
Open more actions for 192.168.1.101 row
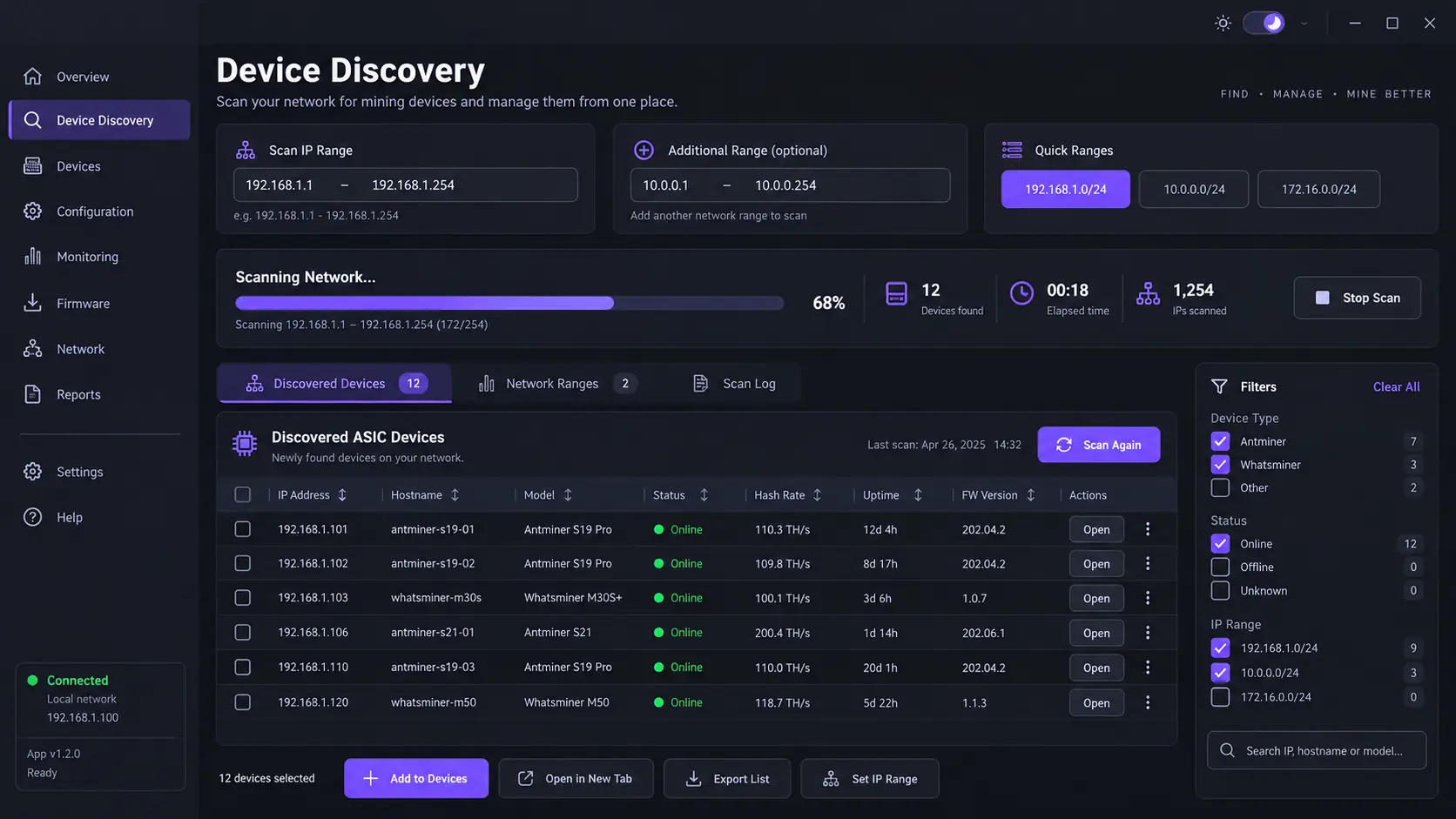coord(1148,529)
